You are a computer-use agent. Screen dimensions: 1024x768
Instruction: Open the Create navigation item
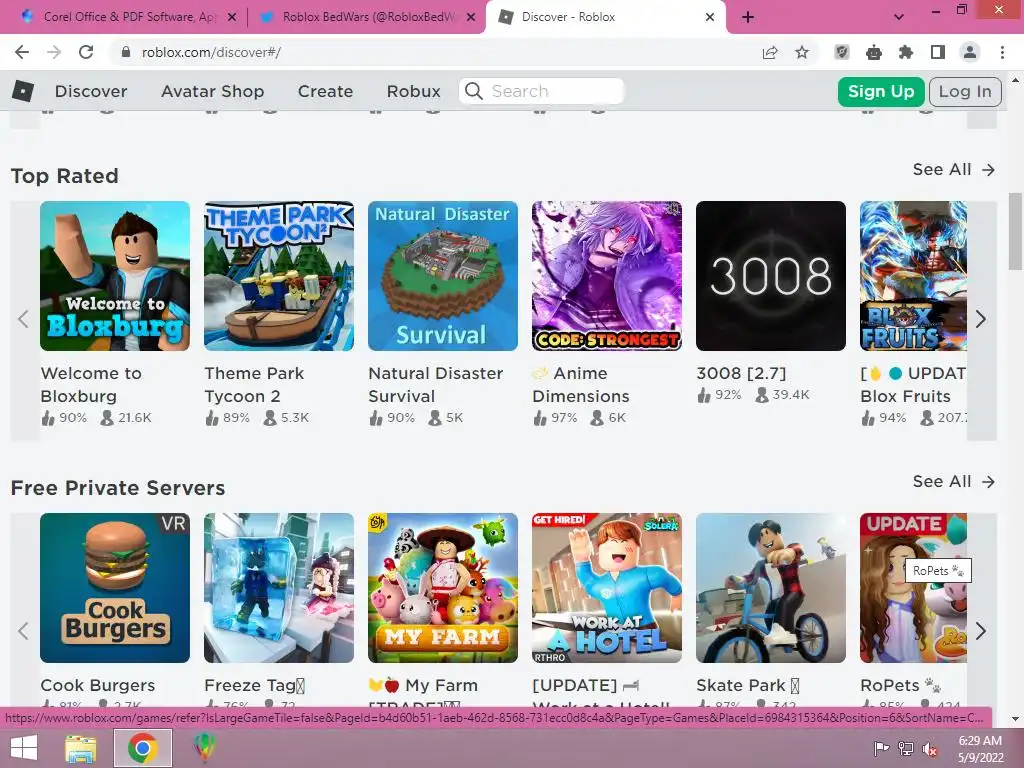pos(325,91)
